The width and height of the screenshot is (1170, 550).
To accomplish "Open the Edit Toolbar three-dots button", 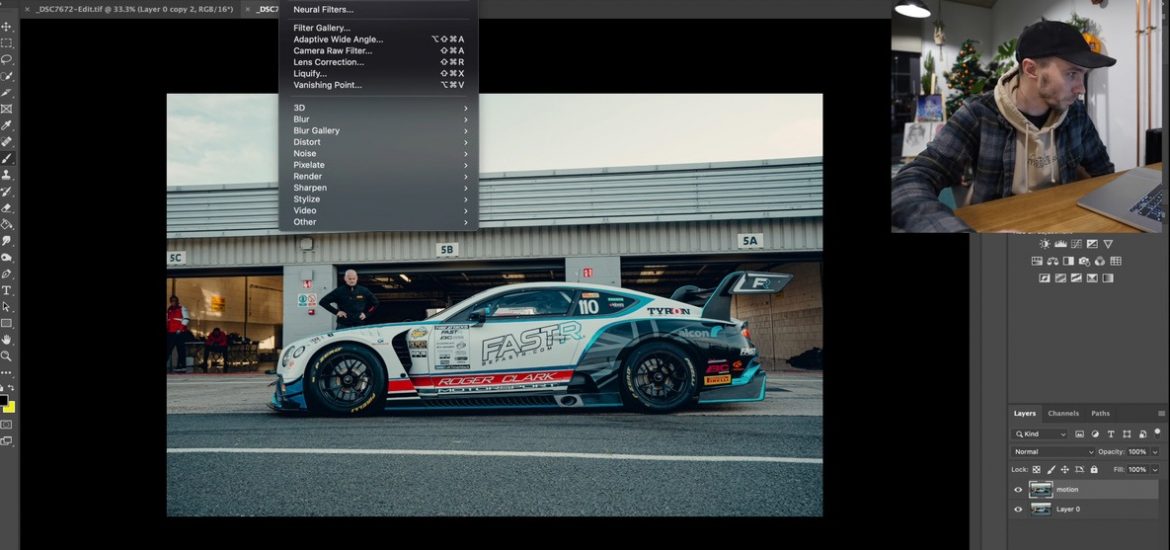I will [x=6, y=372].
